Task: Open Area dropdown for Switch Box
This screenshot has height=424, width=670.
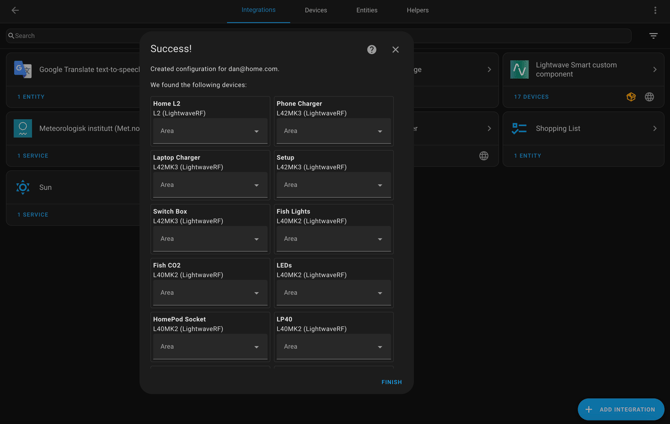Action: pyautogui.click(x=210, y=238)
